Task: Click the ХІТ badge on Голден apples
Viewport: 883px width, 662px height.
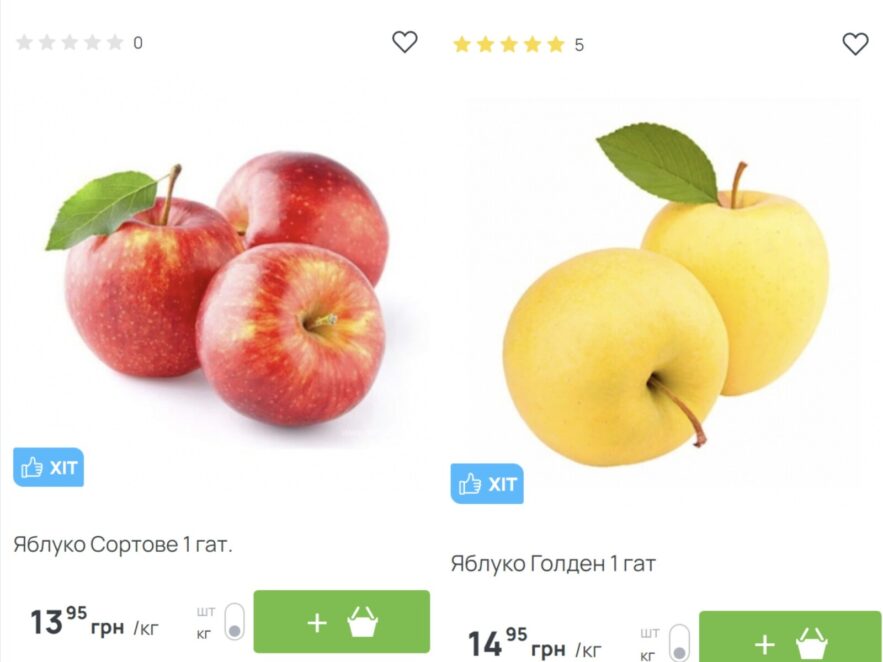Action: [x=487, y=484]
